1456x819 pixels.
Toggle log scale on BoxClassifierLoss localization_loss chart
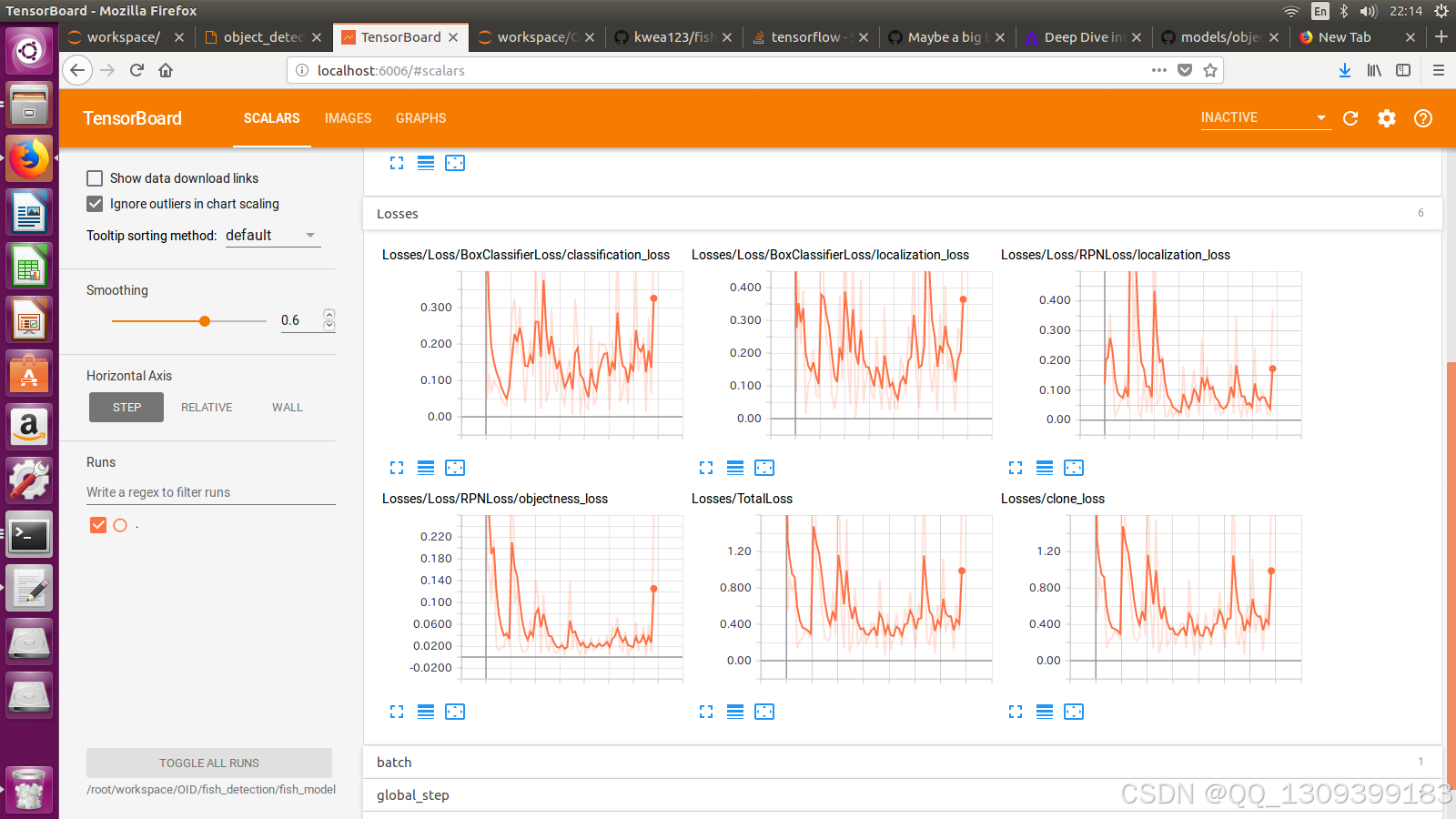coord(735,468)
